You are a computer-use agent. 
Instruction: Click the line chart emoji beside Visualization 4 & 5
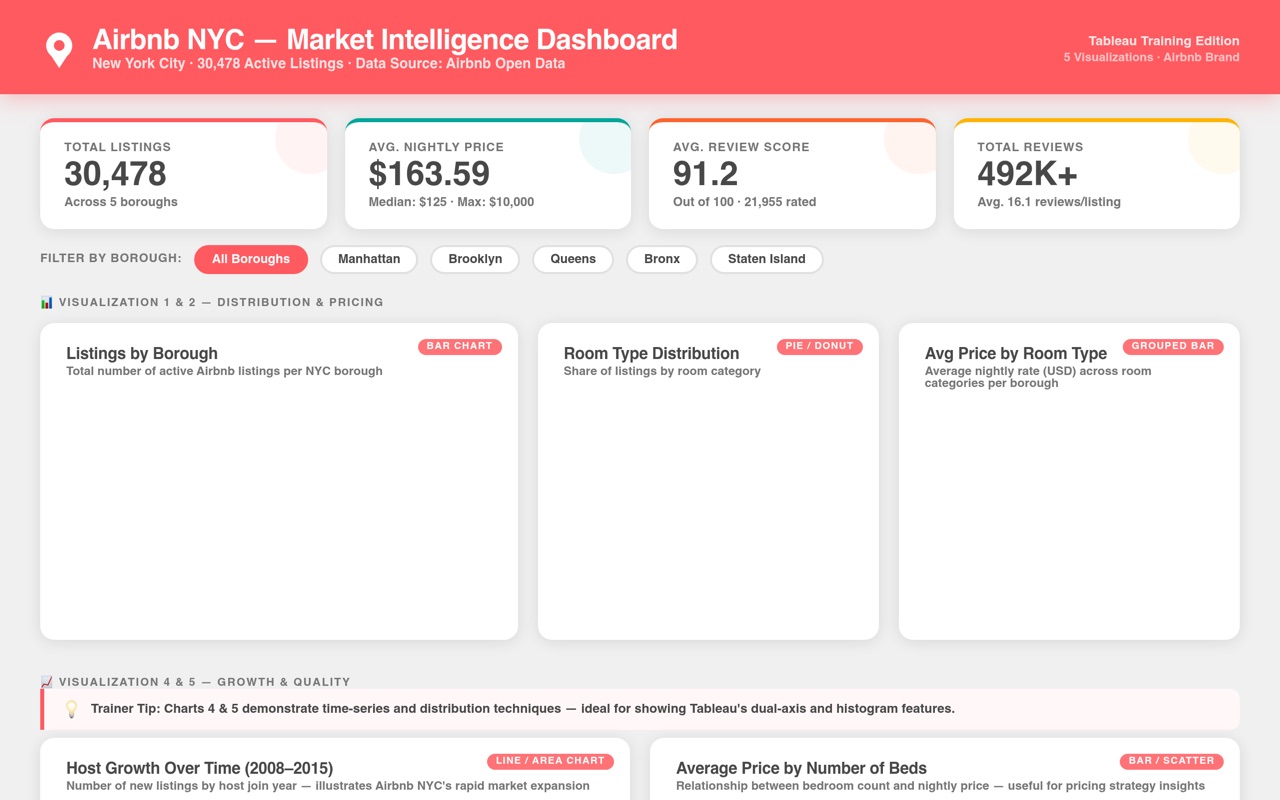pos(46,682)
